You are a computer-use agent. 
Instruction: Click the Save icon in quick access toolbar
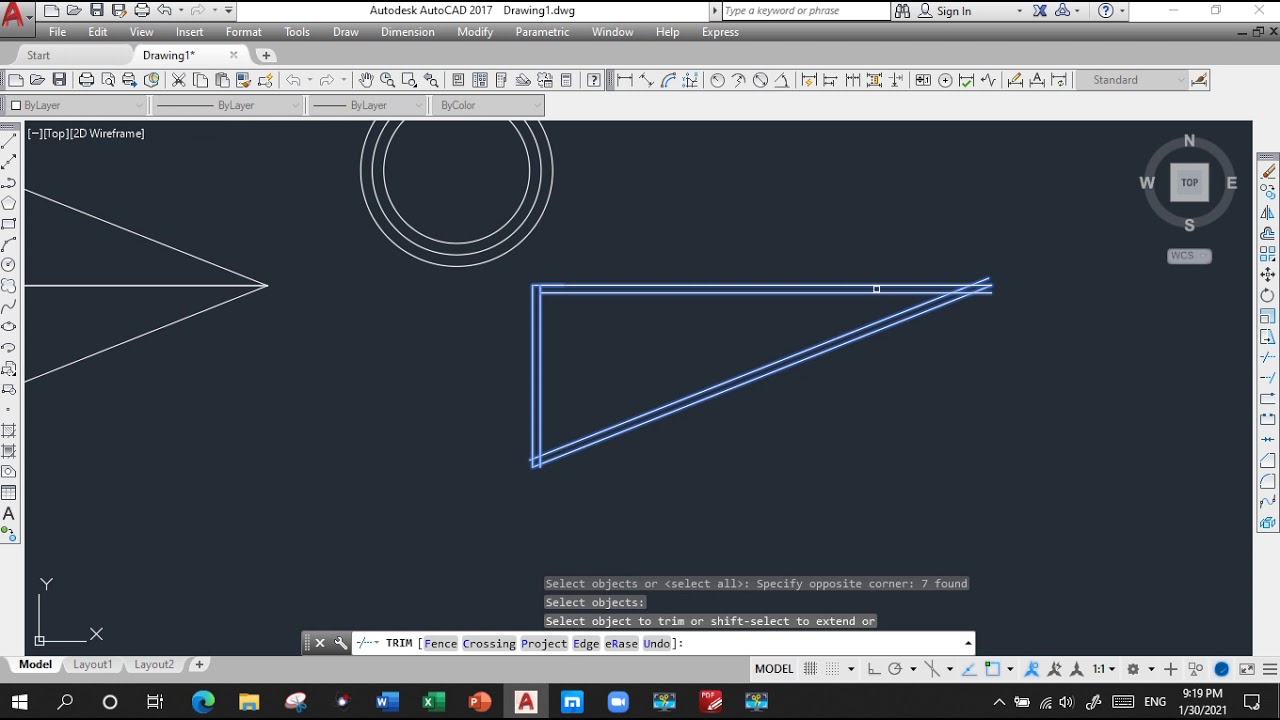(97, 10)
